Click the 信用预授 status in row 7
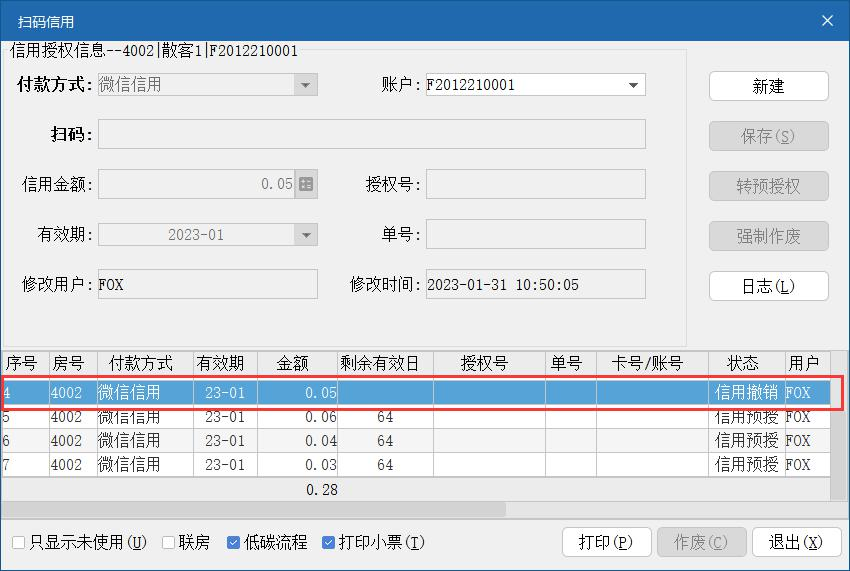The width and height of the screenshot is (850, 571). (746, 464)
